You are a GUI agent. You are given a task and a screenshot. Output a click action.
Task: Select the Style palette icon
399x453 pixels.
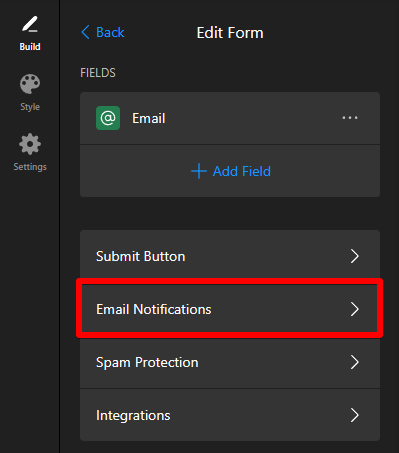click(x=30, y=84)
